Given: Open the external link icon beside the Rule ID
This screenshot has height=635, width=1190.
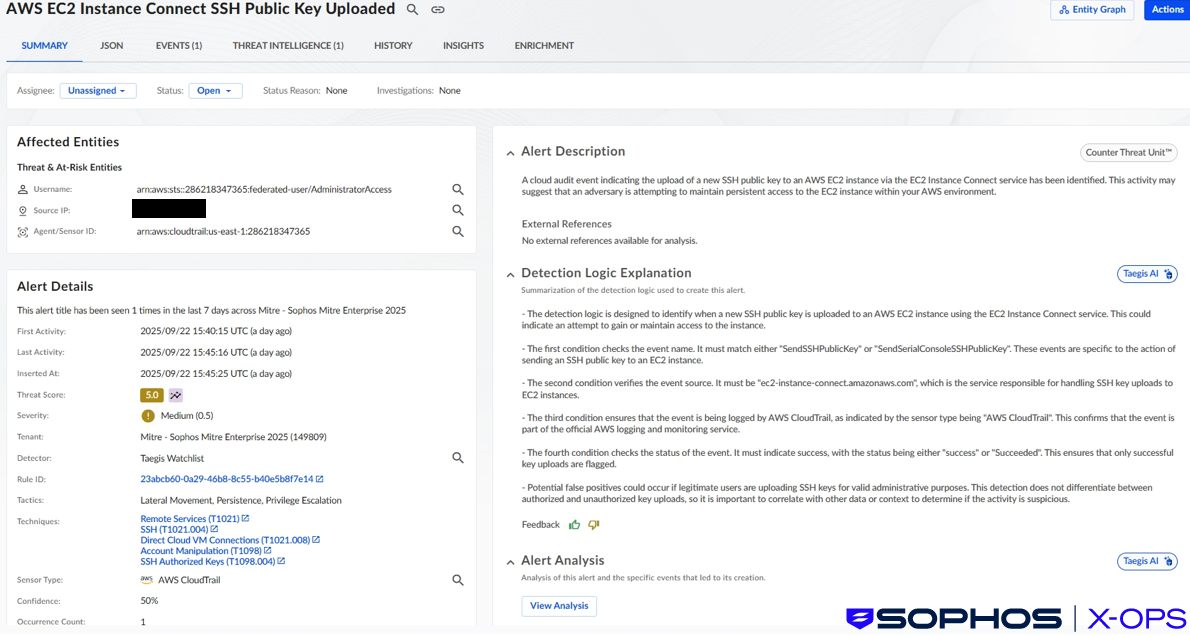Looking at the screenshot, I should pos(321,478).
